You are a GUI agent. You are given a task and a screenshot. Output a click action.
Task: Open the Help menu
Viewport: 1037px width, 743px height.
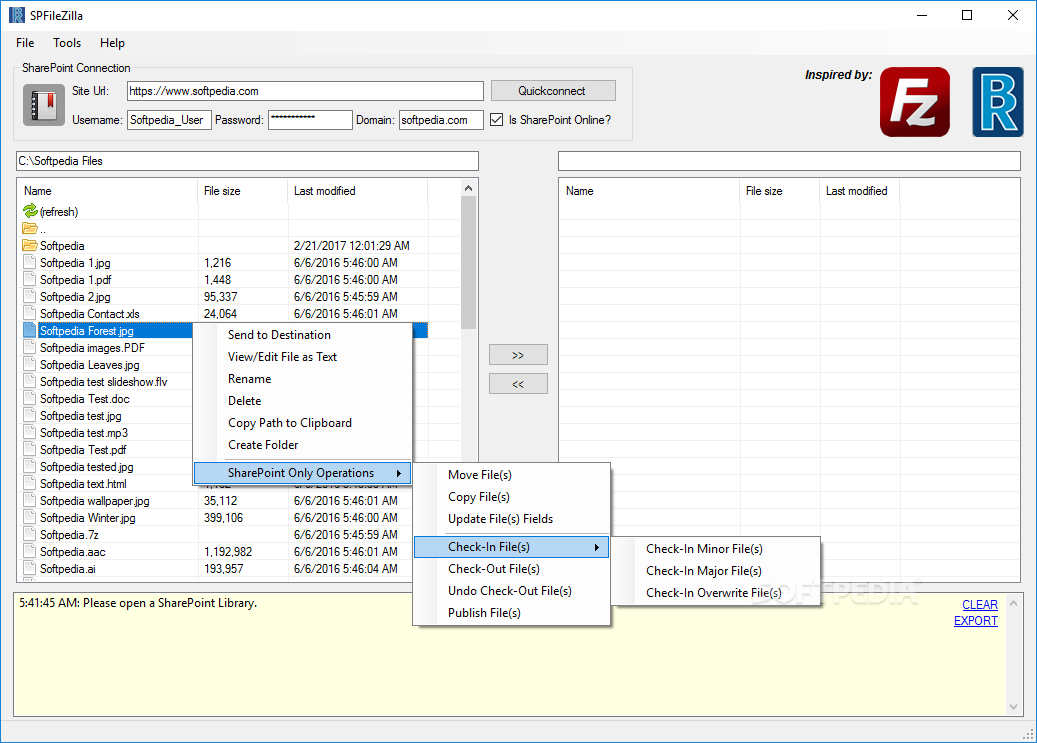pyautogui.click(x=112, y=43)
